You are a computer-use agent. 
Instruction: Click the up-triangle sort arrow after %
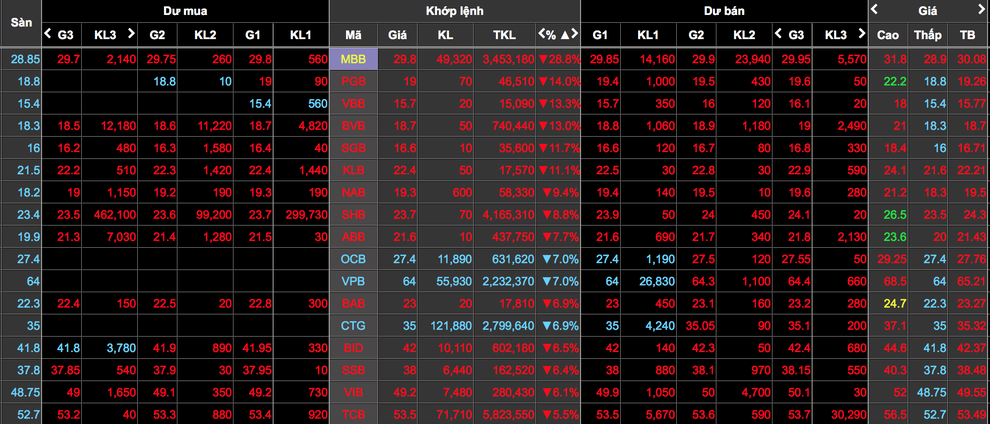(565, 35)
